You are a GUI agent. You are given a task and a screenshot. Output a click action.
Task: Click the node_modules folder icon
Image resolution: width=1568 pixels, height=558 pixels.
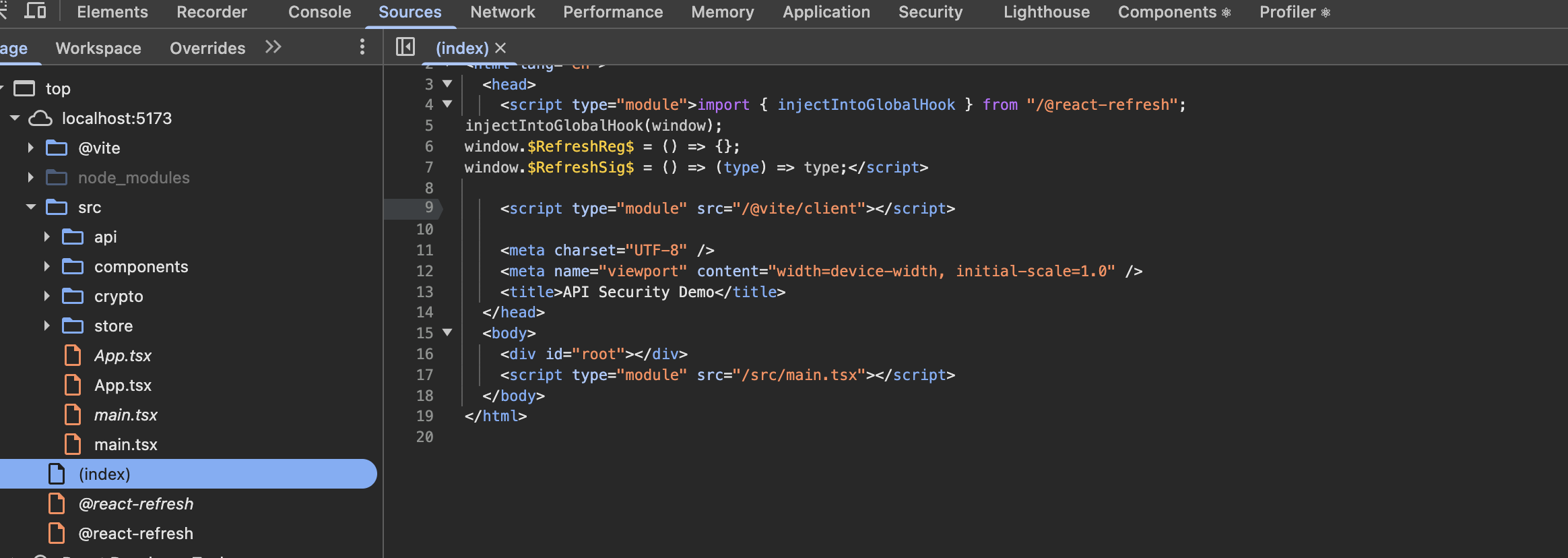(57, 177)
